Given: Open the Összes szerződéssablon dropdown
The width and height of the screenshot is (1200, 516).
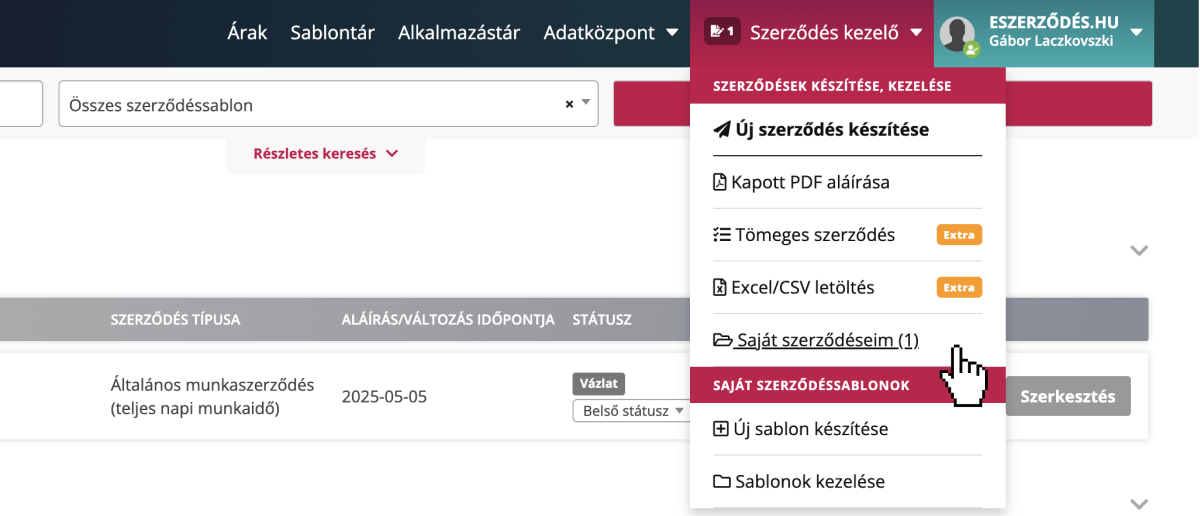Looking at the screenshot, I should click(x=586, y=104).
